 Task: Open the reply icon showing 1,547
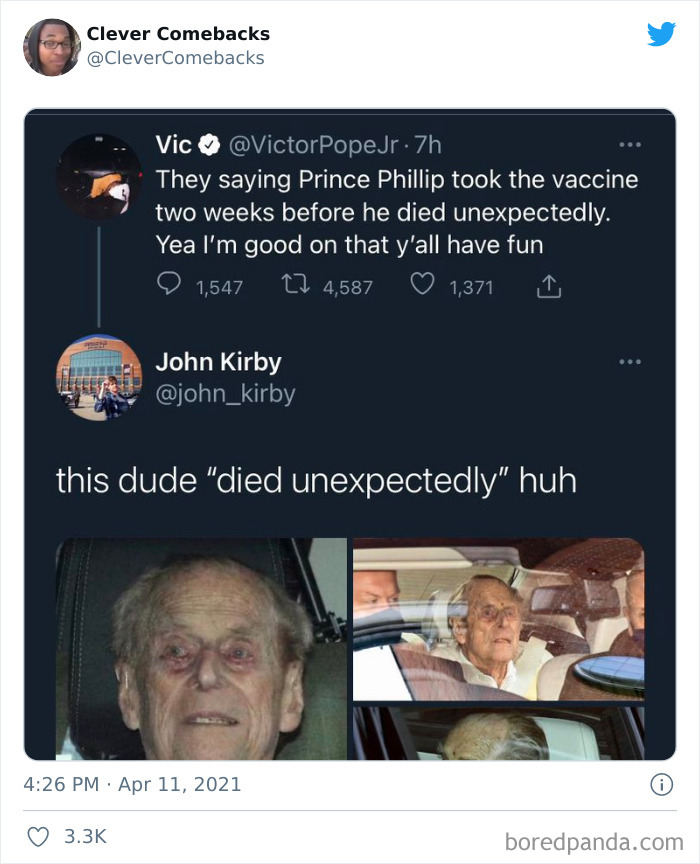click(x=169, y=287)
